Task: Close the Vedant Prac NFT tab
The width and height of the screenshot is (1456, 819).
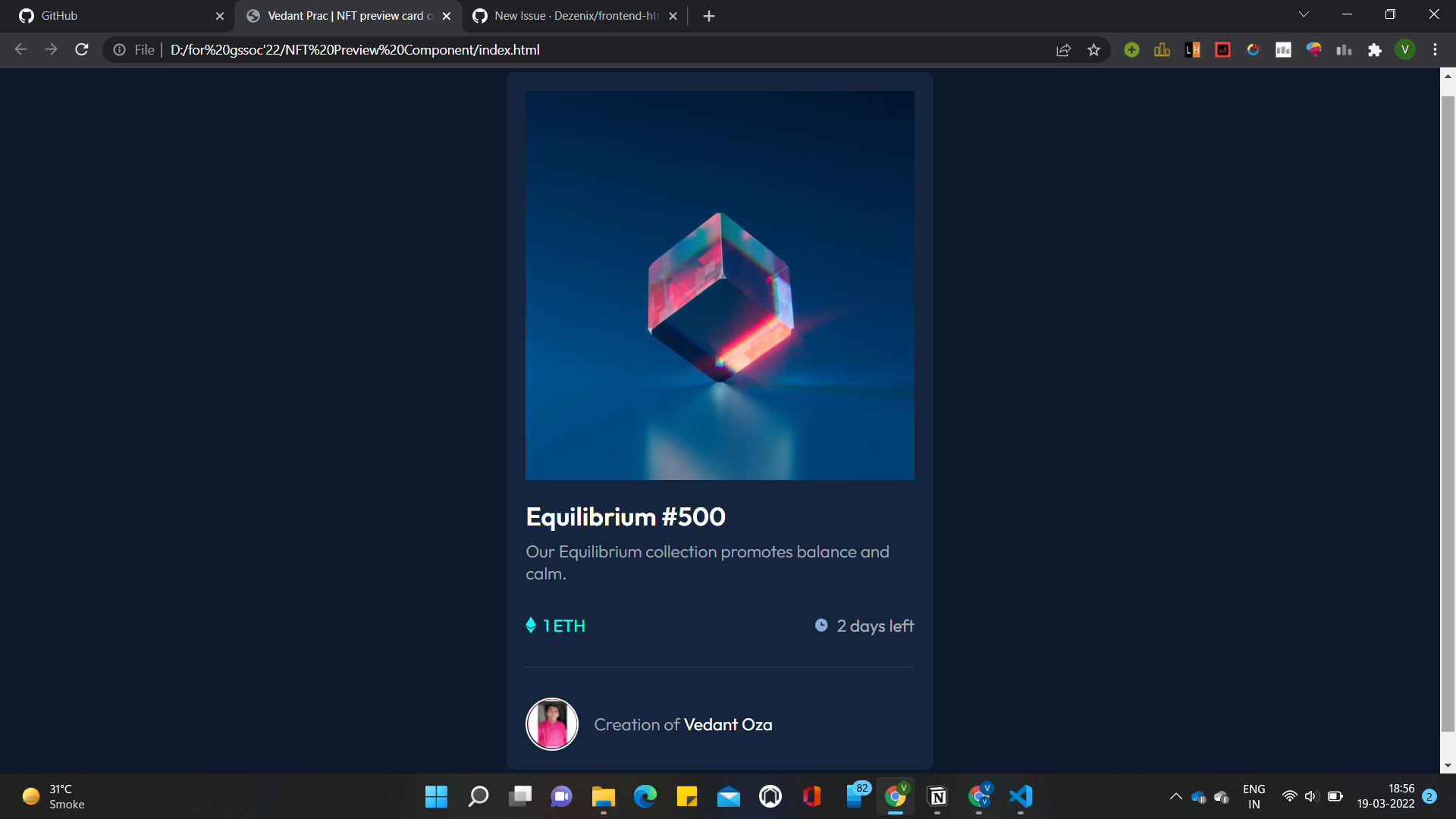Action: click(x=447, y=16)
